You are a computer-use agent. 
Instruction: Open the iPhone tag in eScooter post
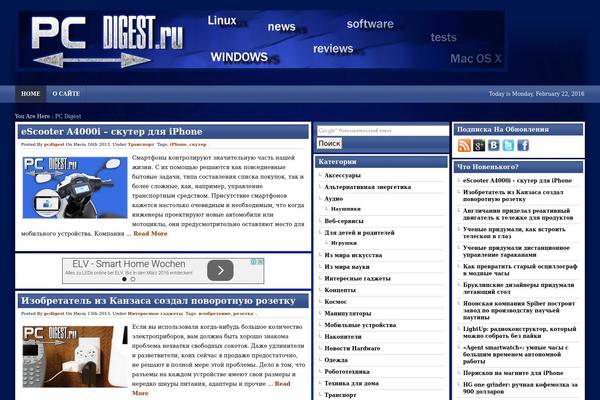178,145
